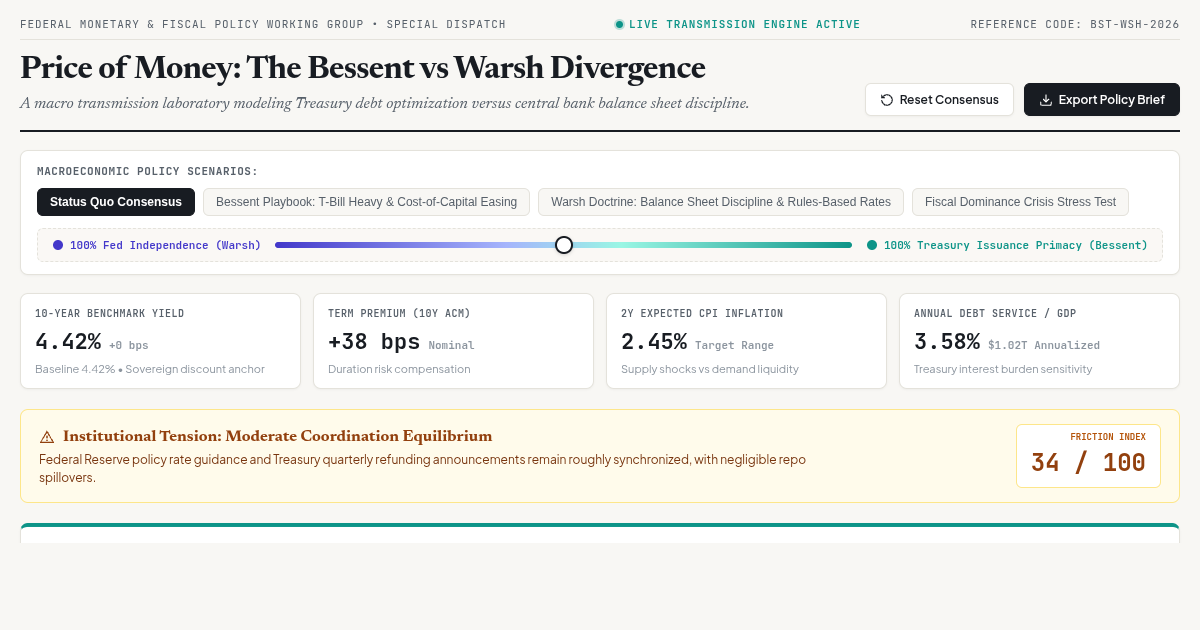Click 'Treasury interest burden sensitivity' caption
Viewport: 1200px width, 630px height.
coord(1003,369)
